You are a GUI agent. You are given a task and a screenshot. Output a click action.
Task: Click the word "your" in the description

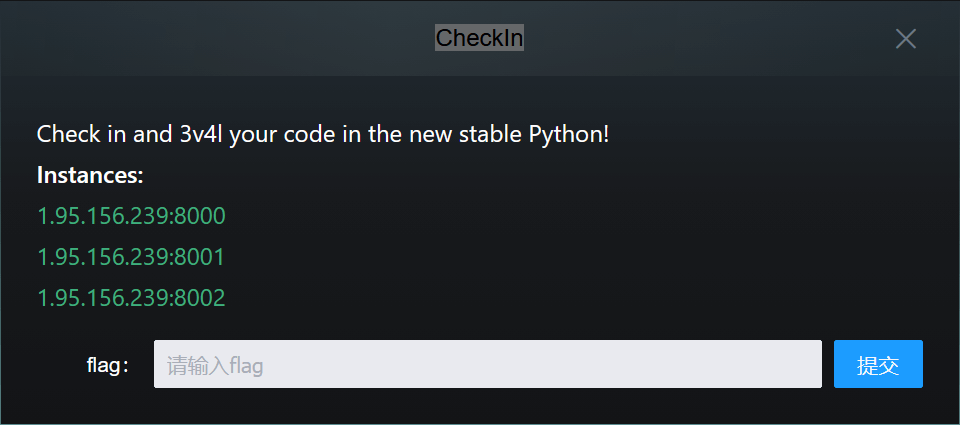pyautogui.click(x=252, y=134)
